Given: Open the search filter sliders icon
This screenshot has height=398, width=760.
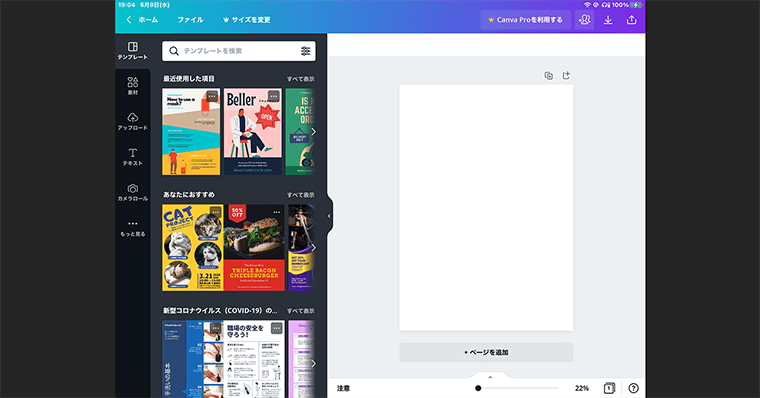Looking at the screenshot, I should (x=305, y=51).
